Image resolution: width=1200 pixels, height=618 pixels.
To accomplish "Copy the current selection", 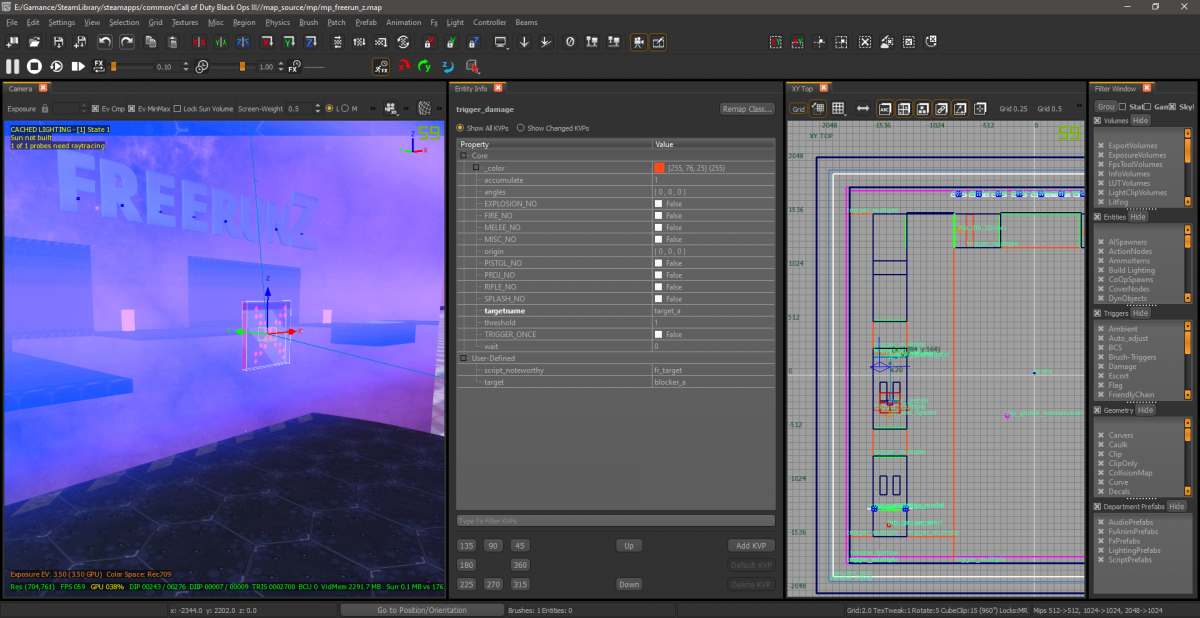I will (151, 42).
